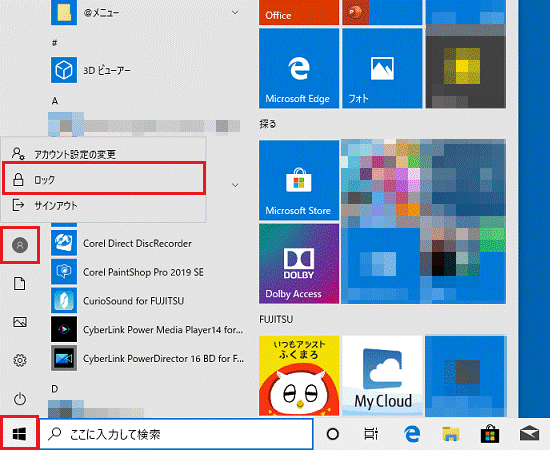Click the FUJITSU group heading

click(276, 320)
